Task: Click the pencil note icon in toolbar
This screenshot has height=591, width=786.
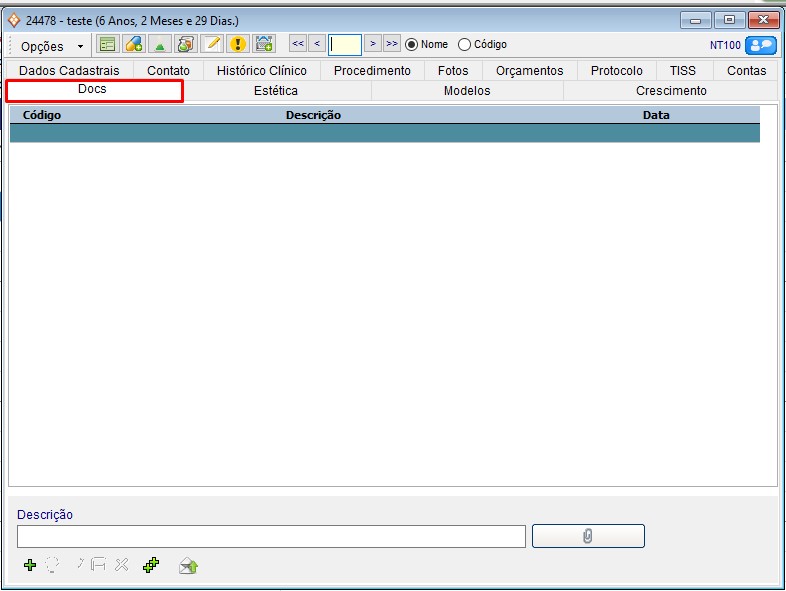Action: (x=211, y=44)
